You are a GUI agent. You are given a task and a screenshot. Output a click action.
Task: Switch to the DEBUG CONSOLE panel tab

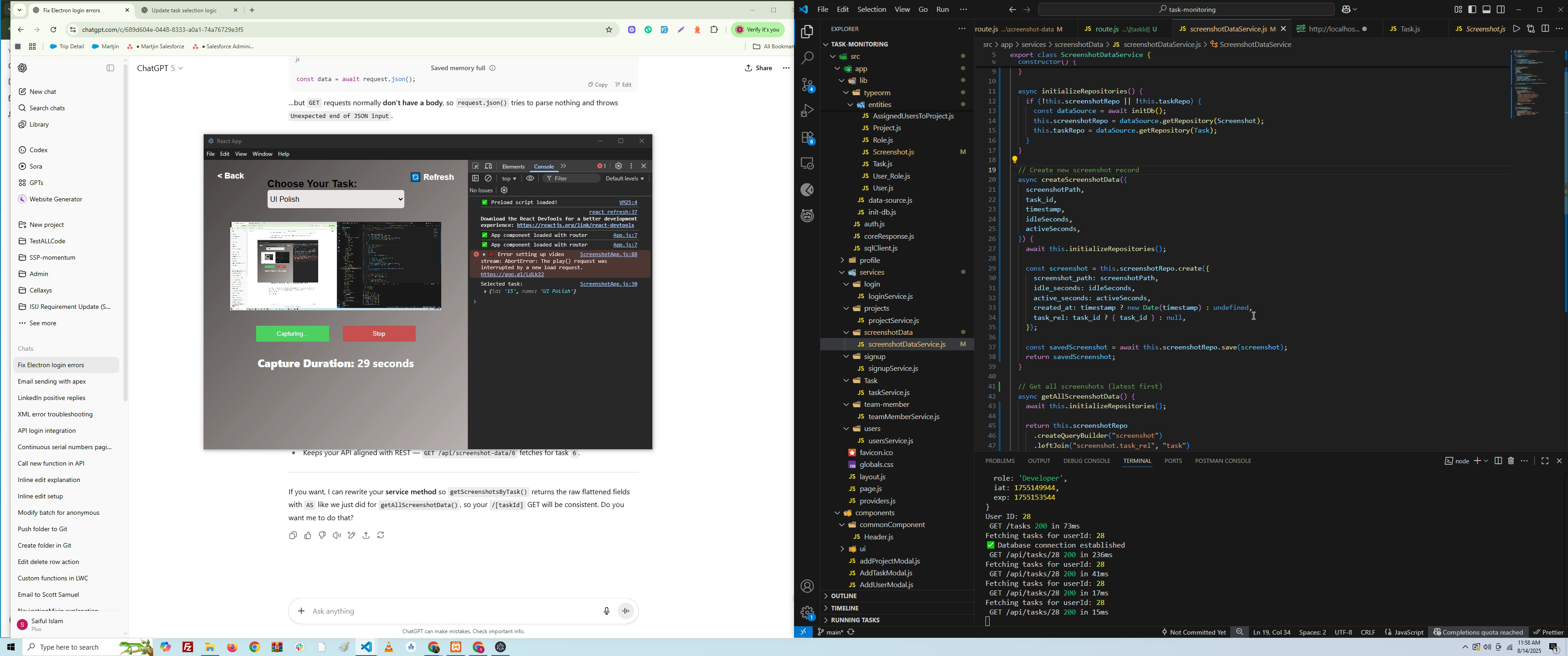point(1087,461)
